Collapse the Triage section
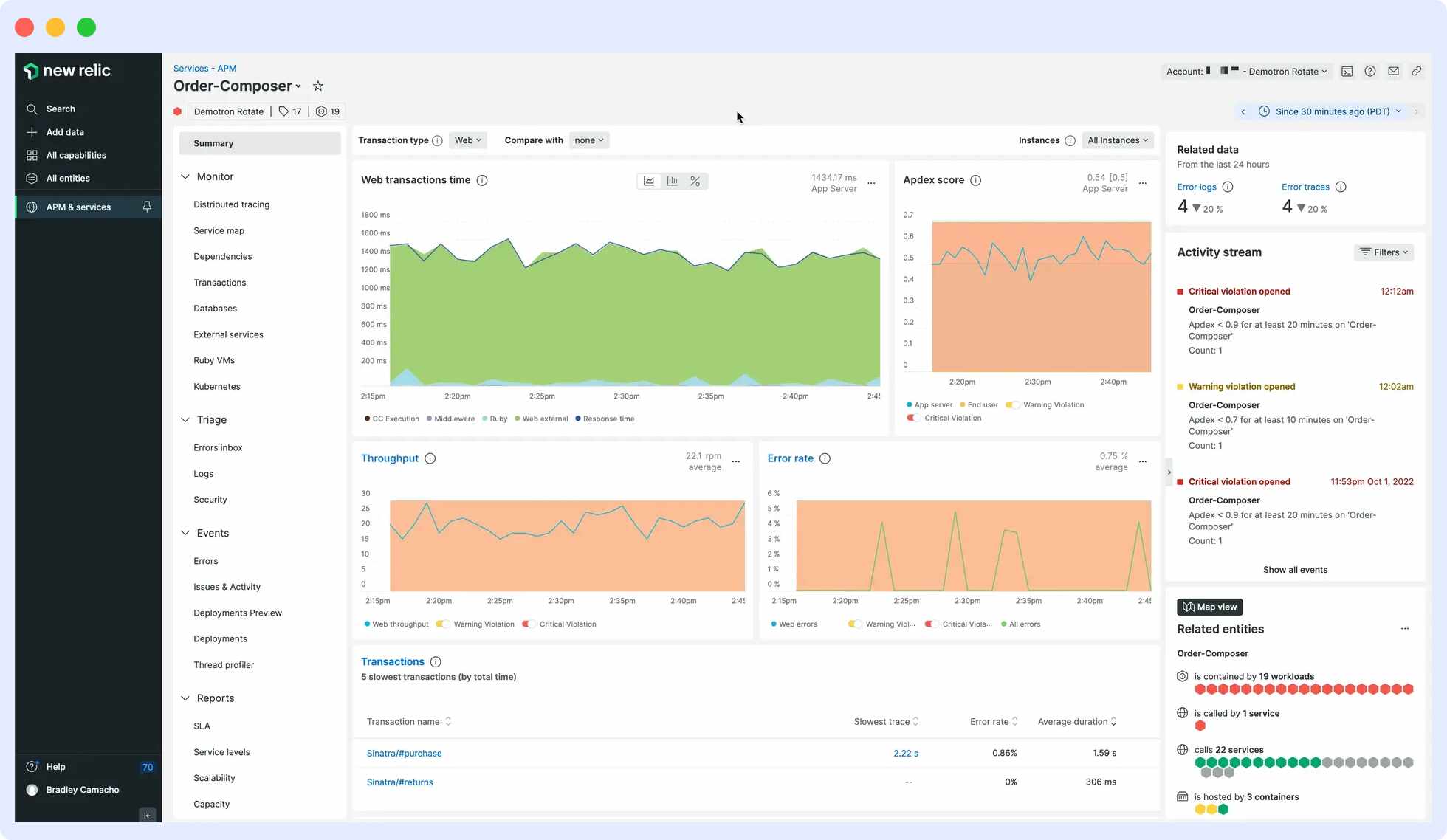The width and height of the screenshot is (1447, 840). click(x=185, y=419)
